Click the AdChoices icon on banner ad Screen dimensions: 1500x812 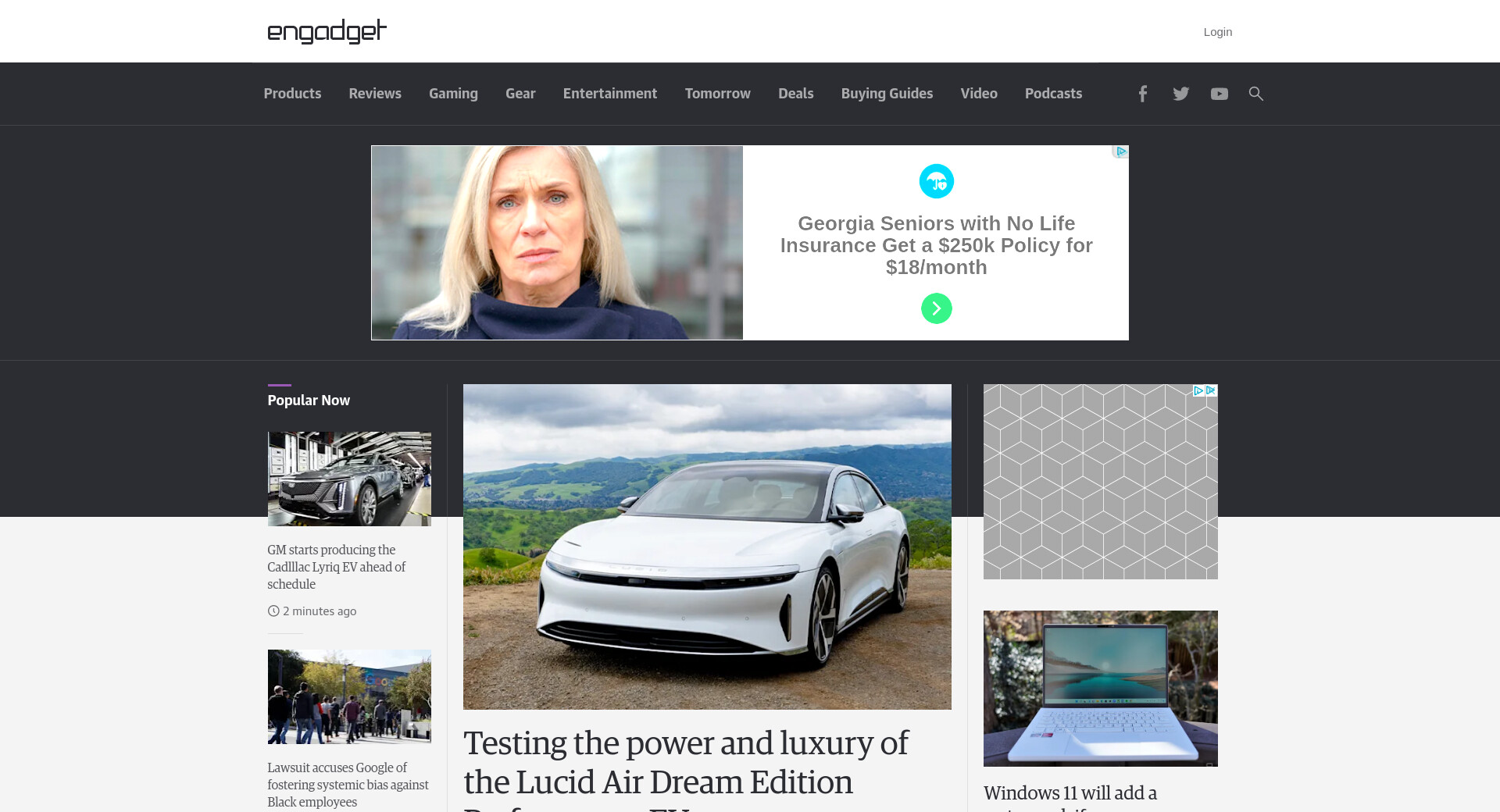(1121, 151)
